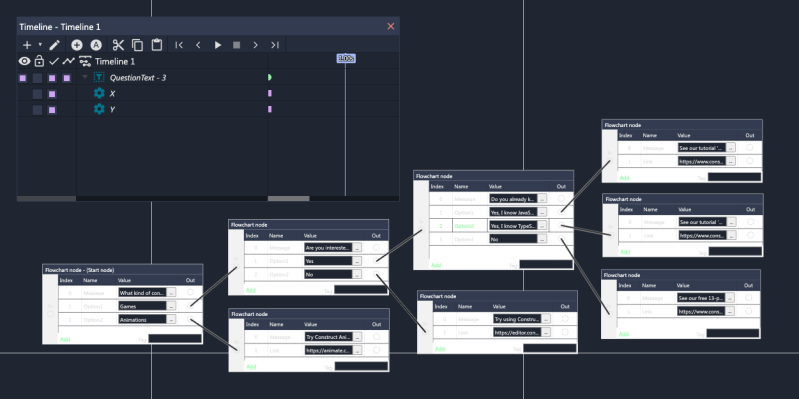
Task: Click the auto-keyframe 'A' circle icon
Action: (96, 45)
